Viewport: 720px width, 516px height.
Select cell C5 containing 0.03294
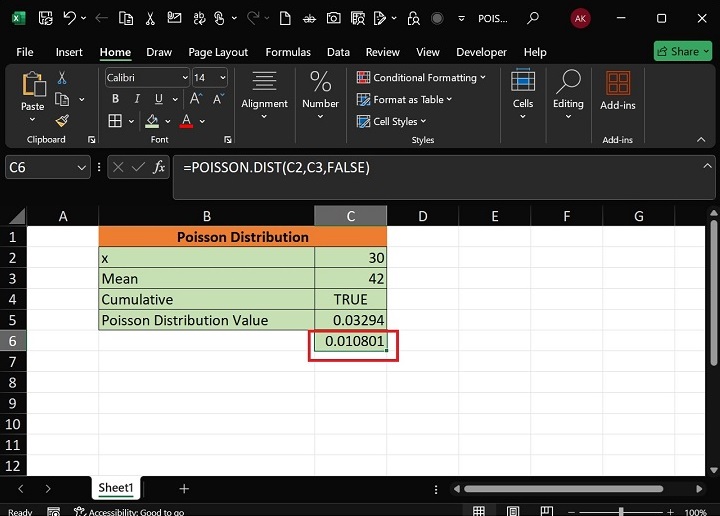(x=350, y=320)
